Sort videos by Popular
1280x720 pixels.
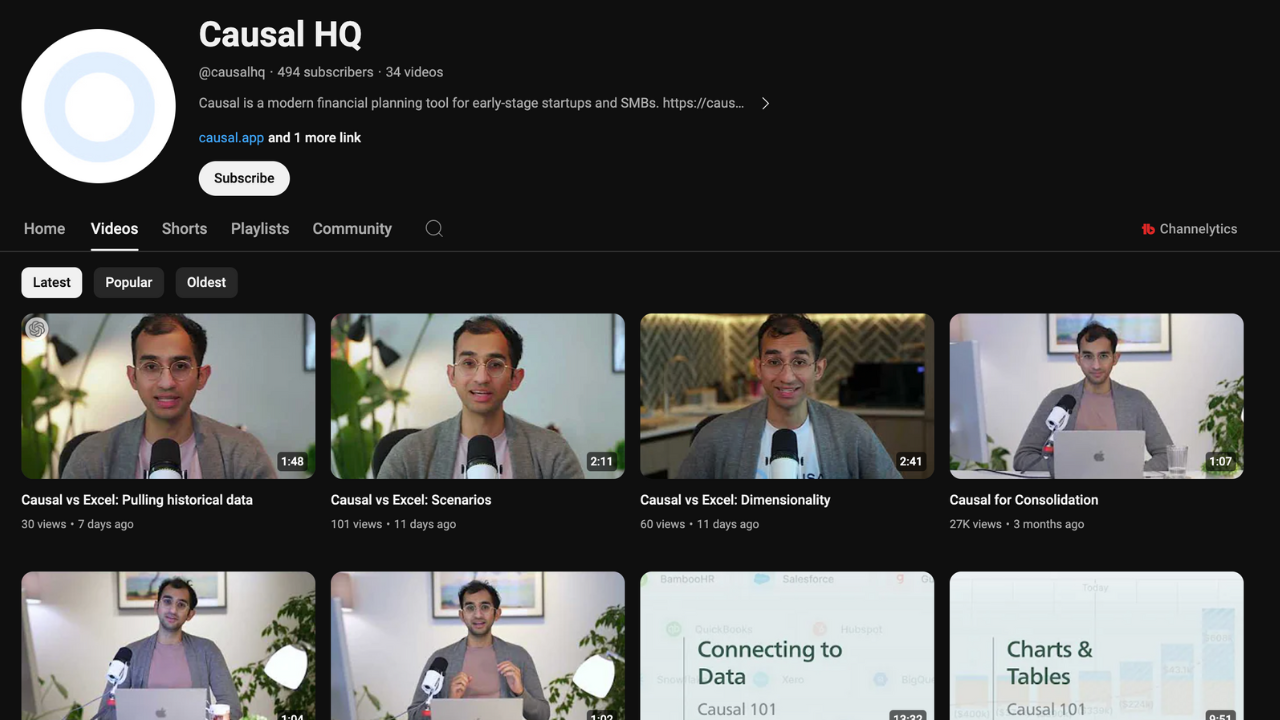click(x=129, y=282)
